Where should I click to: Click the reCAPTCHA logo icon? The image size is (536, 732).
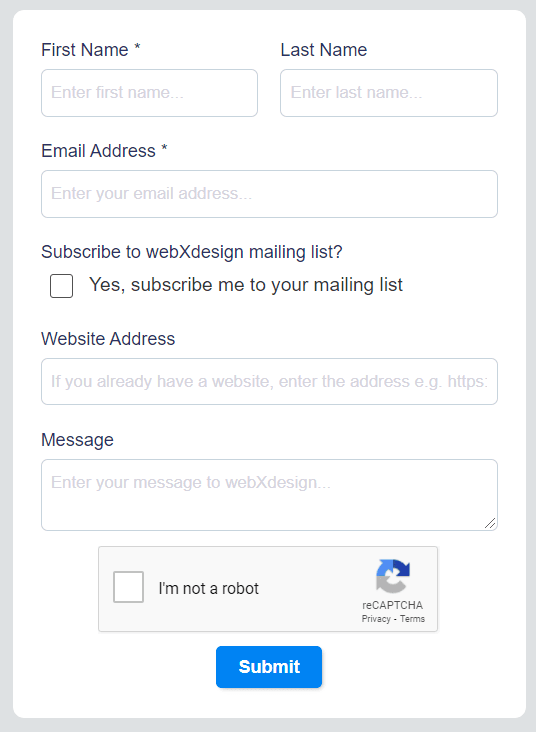coord(393,576)
